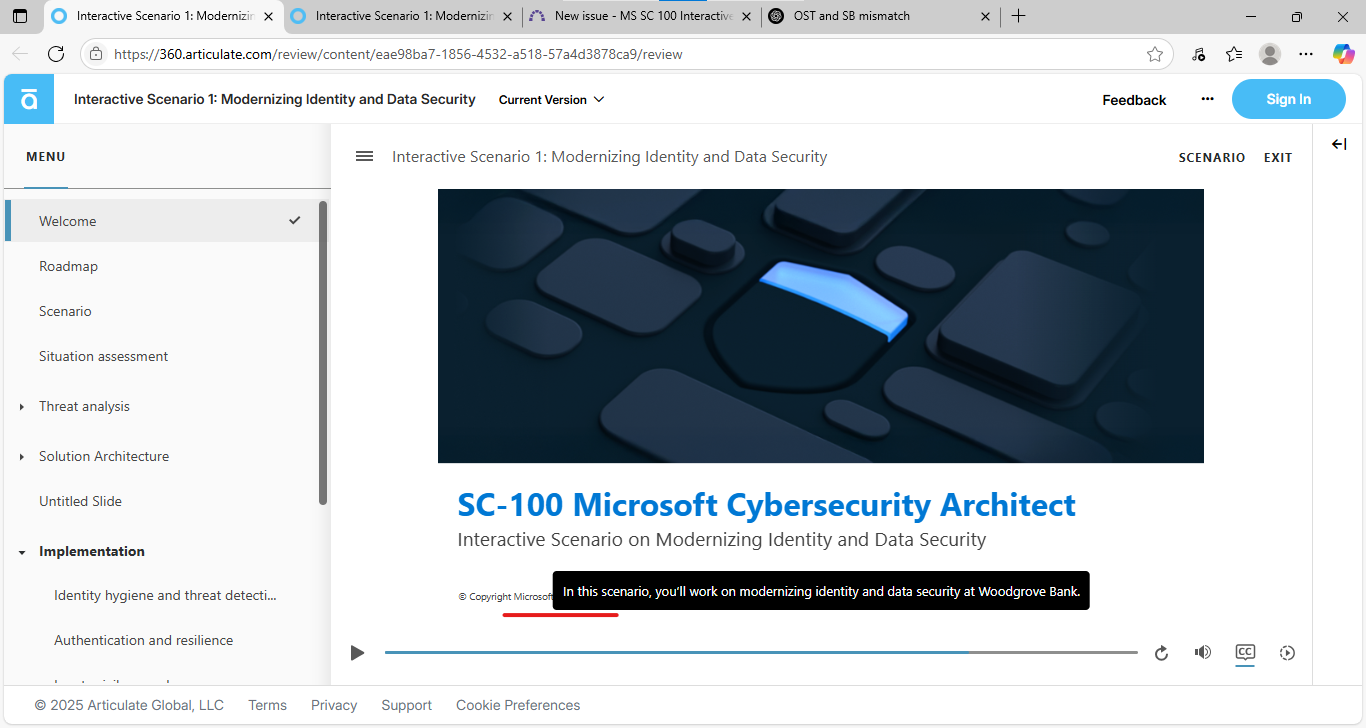Image resolution: width=1366 pixels, height=728 pixels.
Task: Open the SCENARIO link in player
Action: coord(1212,157)
